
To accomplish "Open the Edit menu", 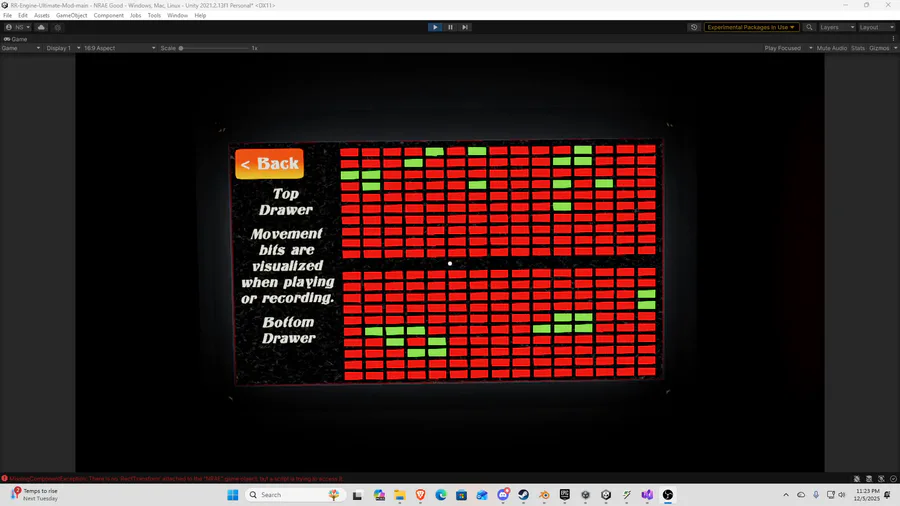I will [x=22, y=15].
